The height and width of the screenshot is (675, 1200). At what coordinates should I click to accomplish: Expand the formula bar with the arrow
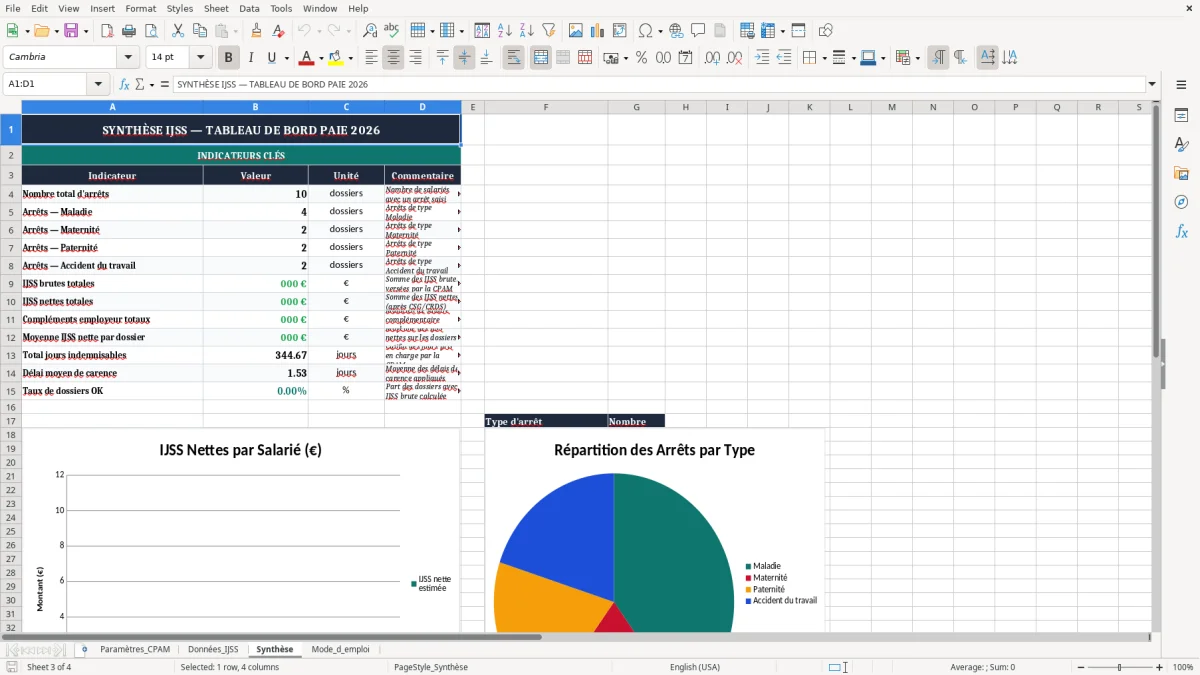1152,85
